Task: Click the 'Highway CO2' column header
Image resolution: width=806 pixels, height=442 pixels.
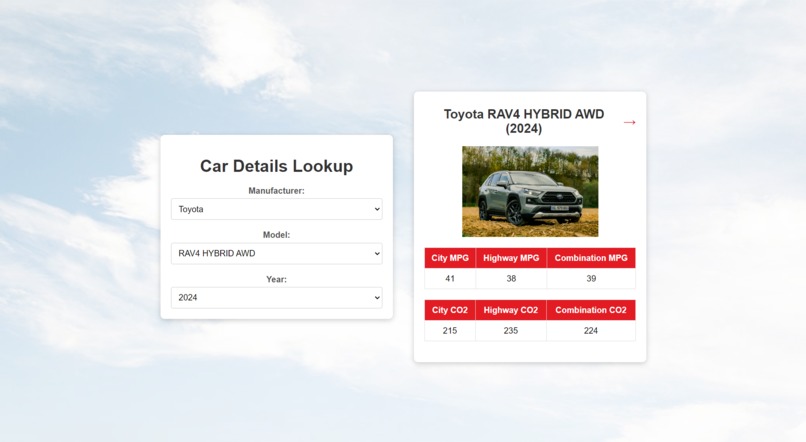Action: pyautogui.click(x=511, y=310)
